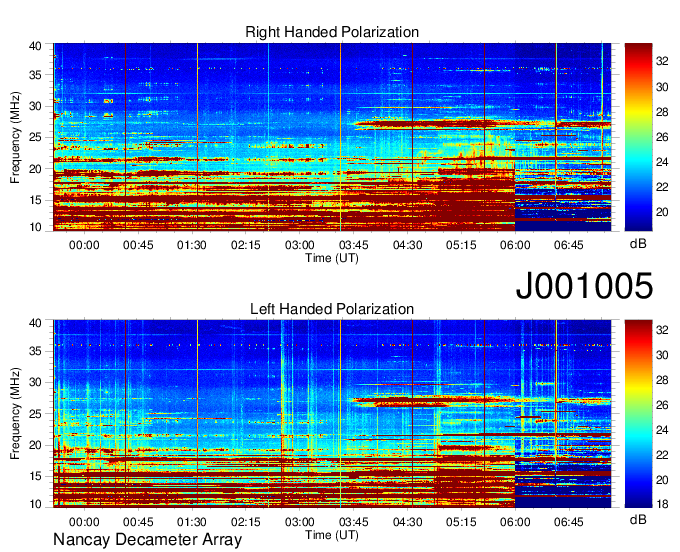Click the "Nancay Decameter Array" caption

[x=147, y=539]
